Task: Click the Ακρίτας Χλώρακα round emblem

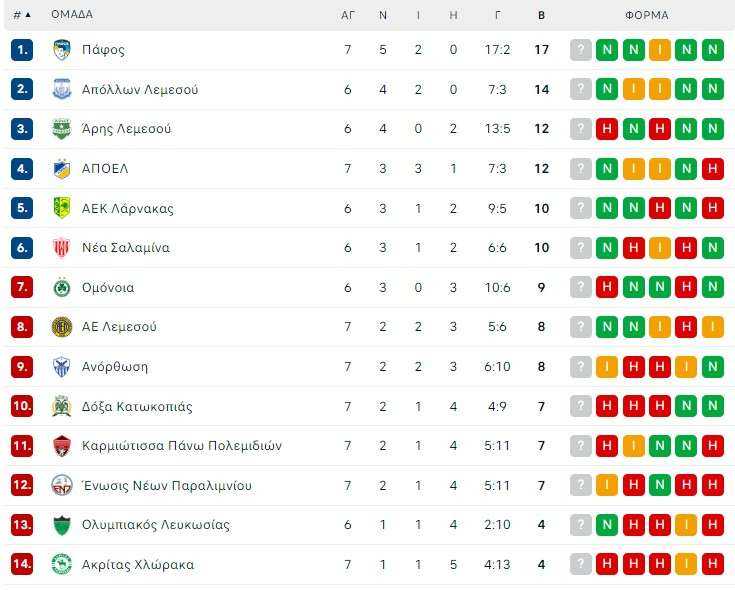Action: [61, 564]
